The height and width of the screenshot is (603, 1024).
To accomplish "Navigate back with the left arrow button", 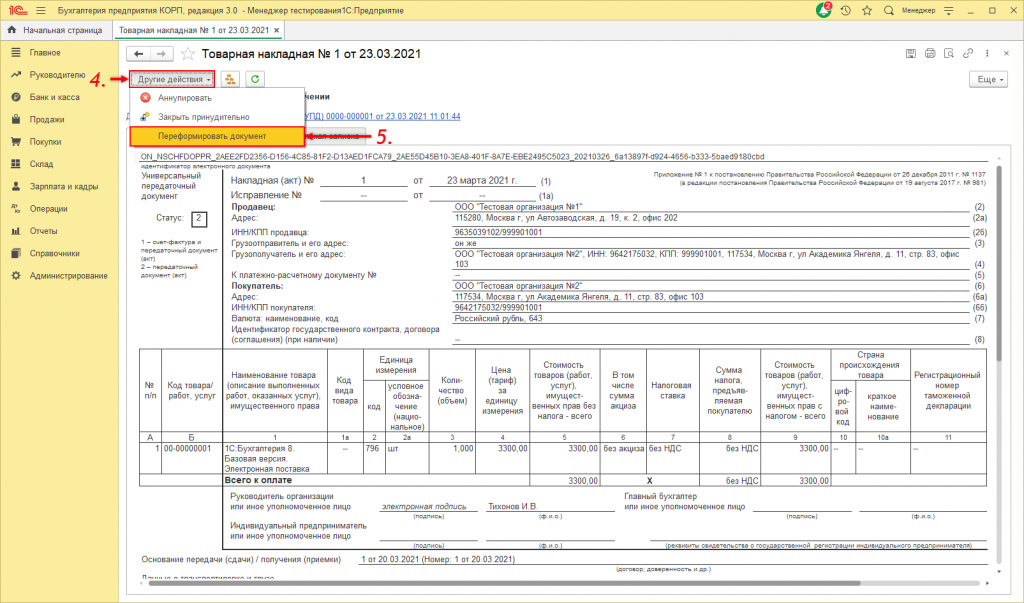I will pos(139,53).
